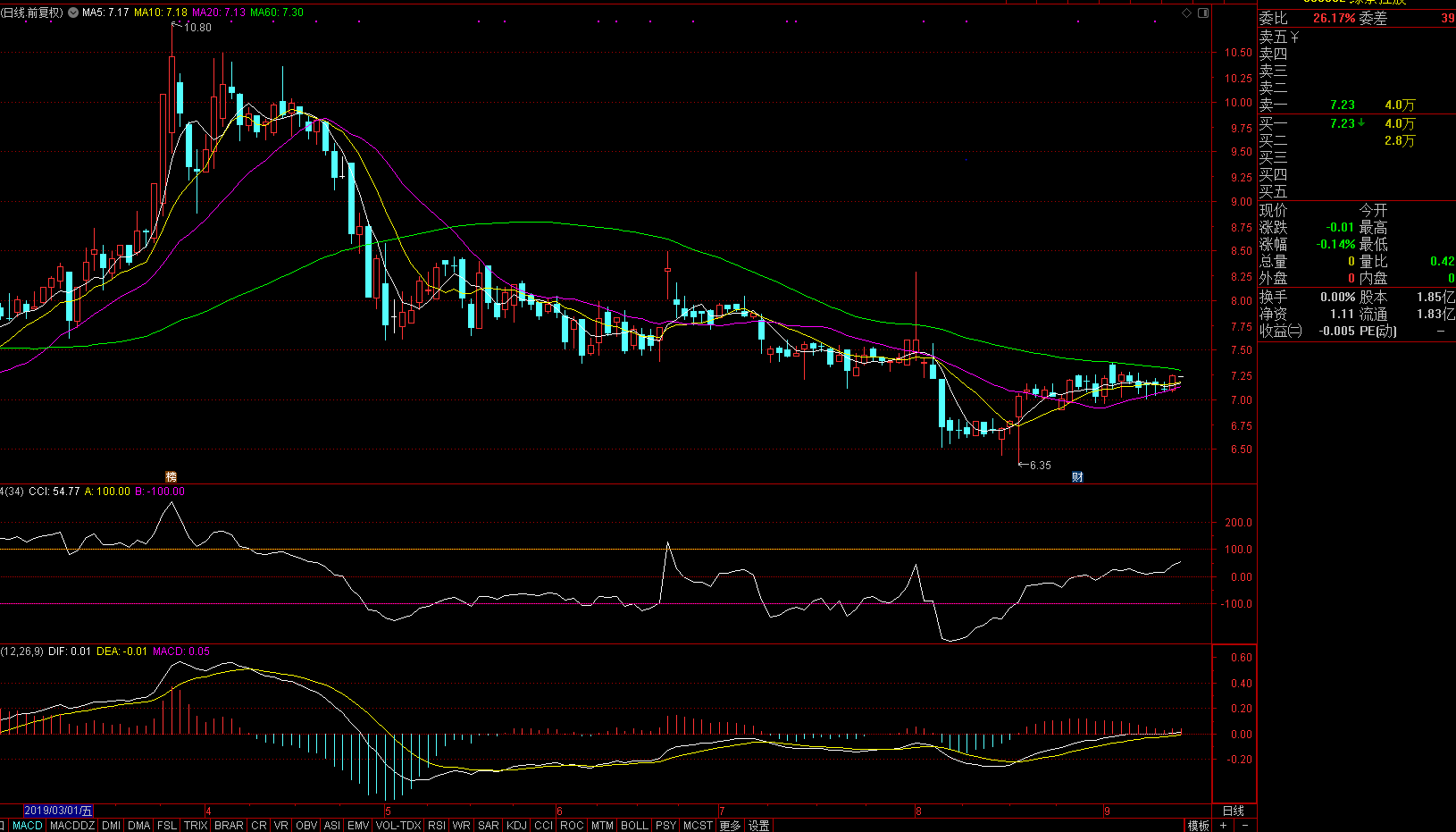This screenshot has width=1456, height=832.
Task: Click the plus zoom-in button
Action: coord(1224,826)
